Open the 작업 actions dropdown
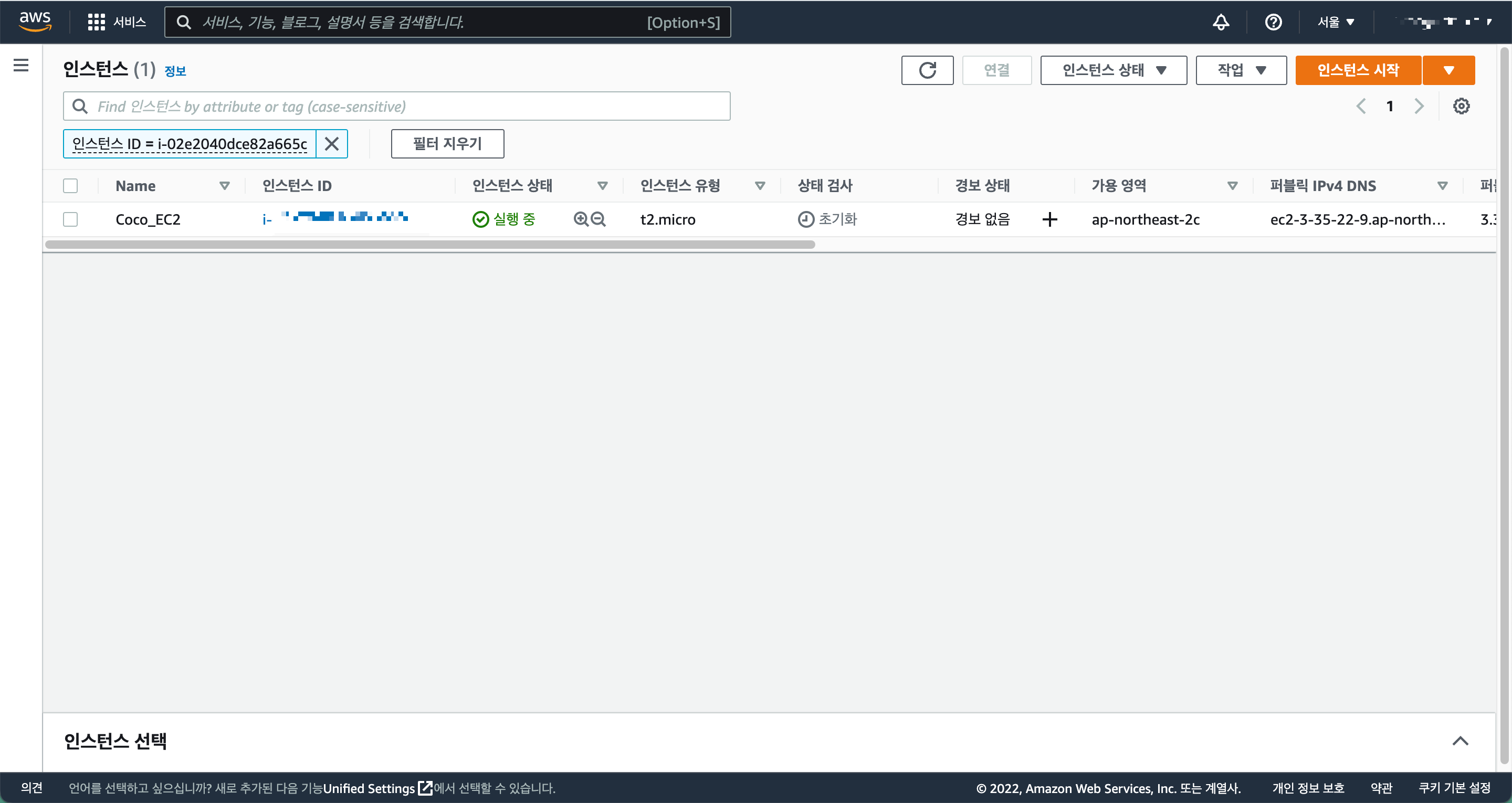This screenshot has width=1512, height=803. [1241, 70]
